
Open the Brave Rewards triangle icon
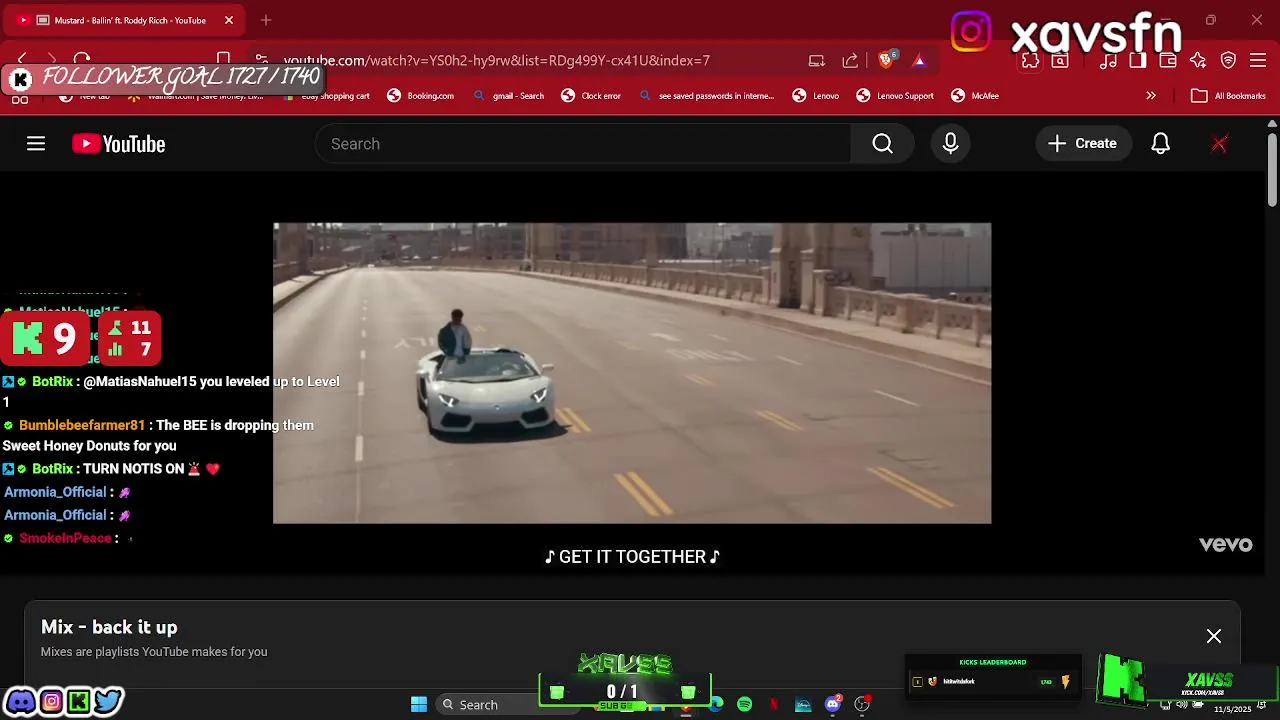click(919, 61)
